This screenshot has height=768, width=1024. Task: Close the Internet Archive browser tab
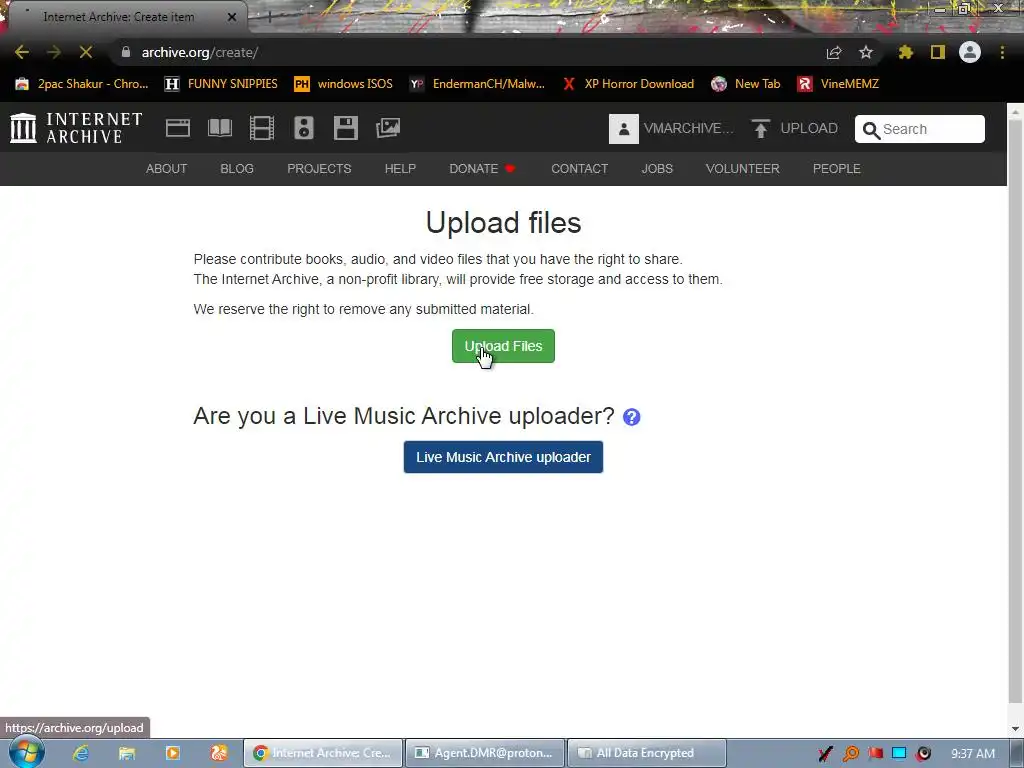click(x=232, y=17)
